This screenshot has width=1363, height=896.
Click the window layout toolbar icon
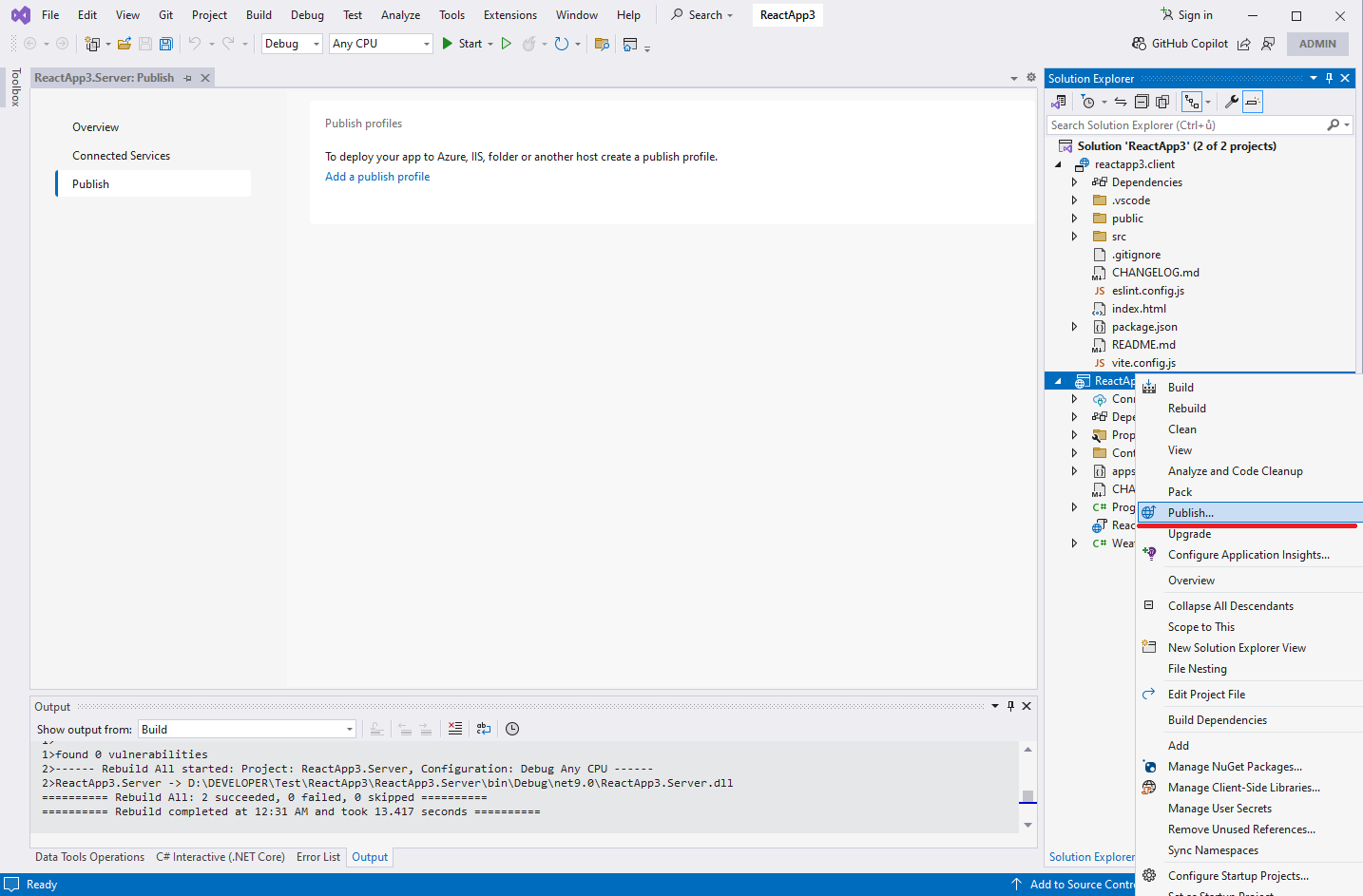[x=630, y=44]
